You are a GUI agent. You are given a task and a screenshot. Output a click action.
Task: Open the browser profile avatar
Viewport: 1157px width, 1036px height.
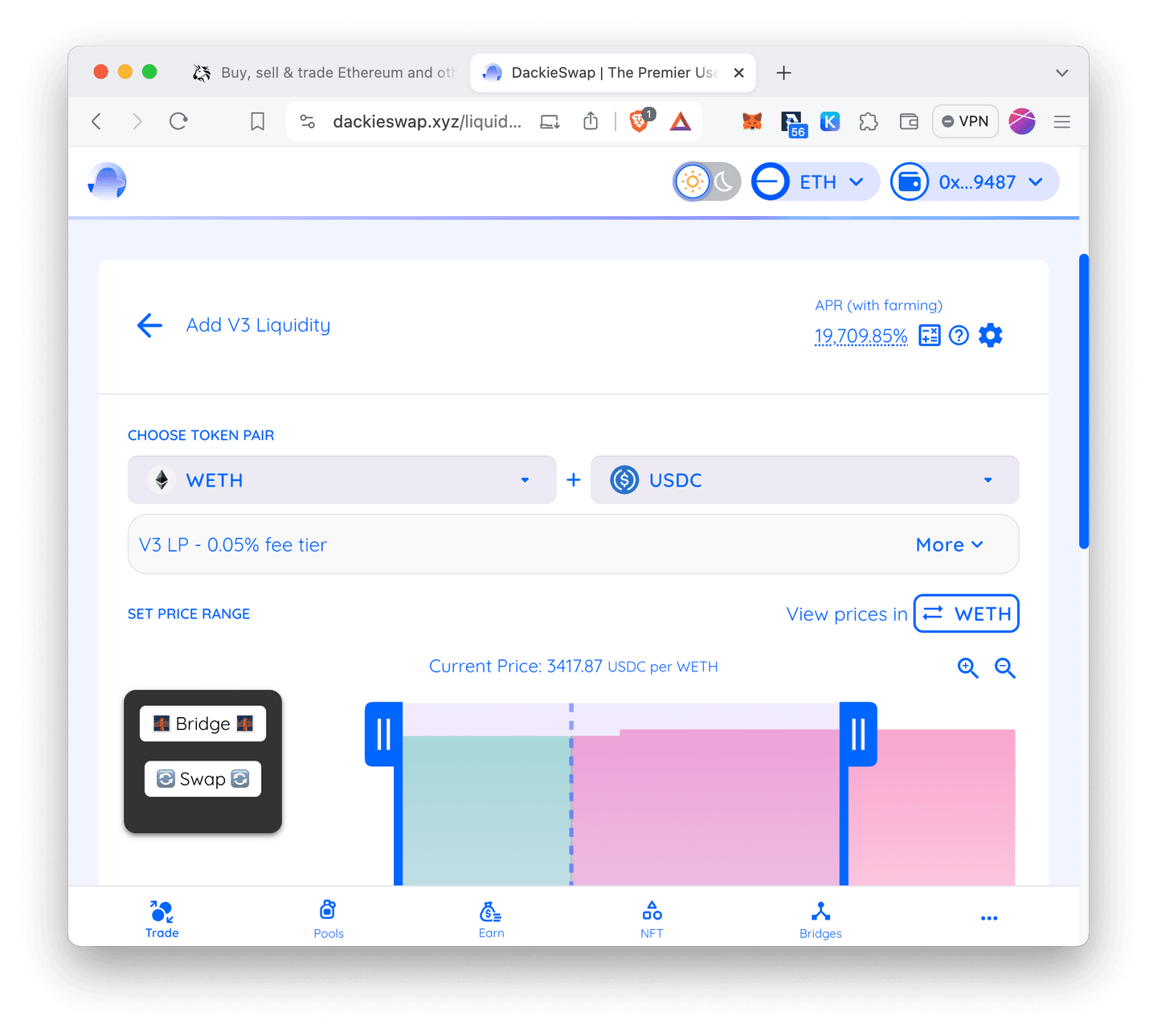1022,121
